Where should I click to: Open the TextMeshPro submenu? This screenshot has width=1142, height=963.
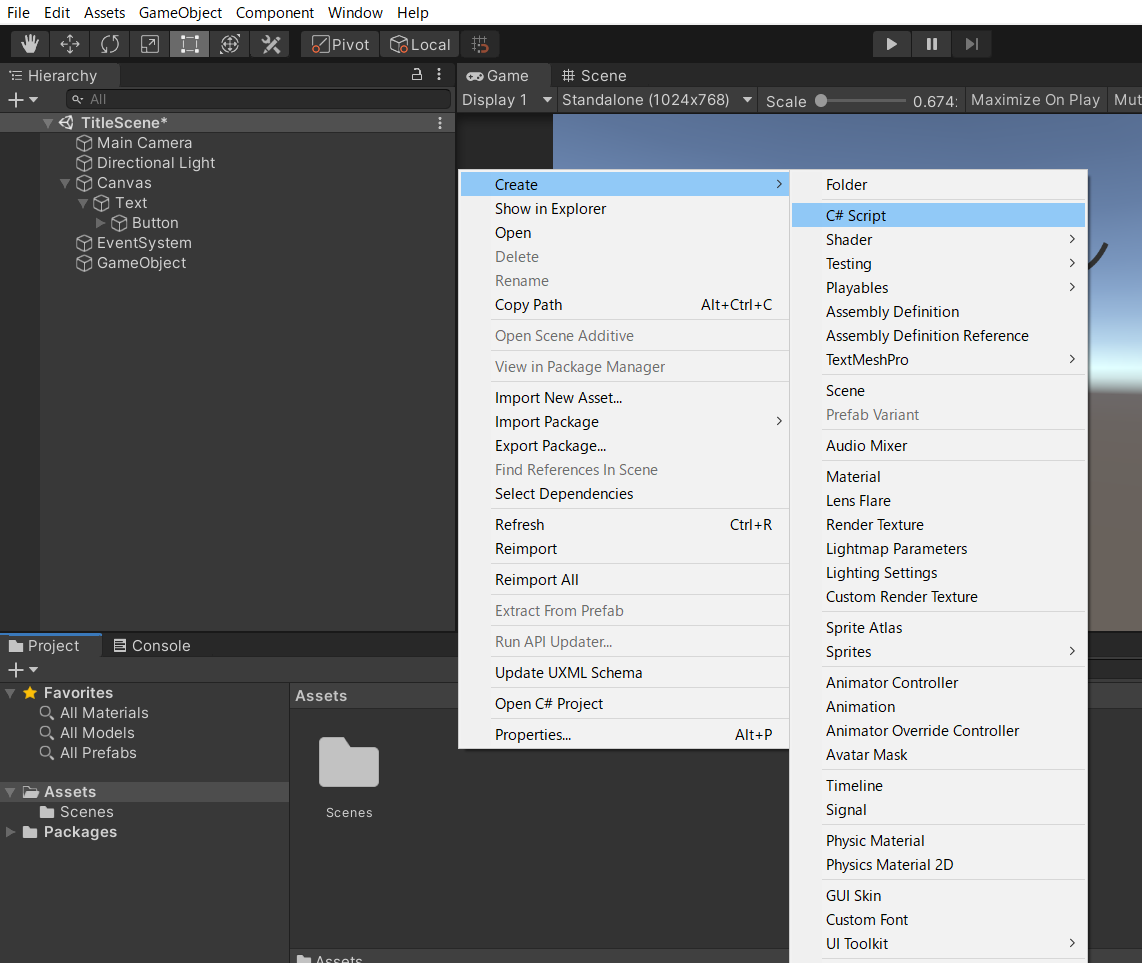pyautogui.click(x=938, y=360)
